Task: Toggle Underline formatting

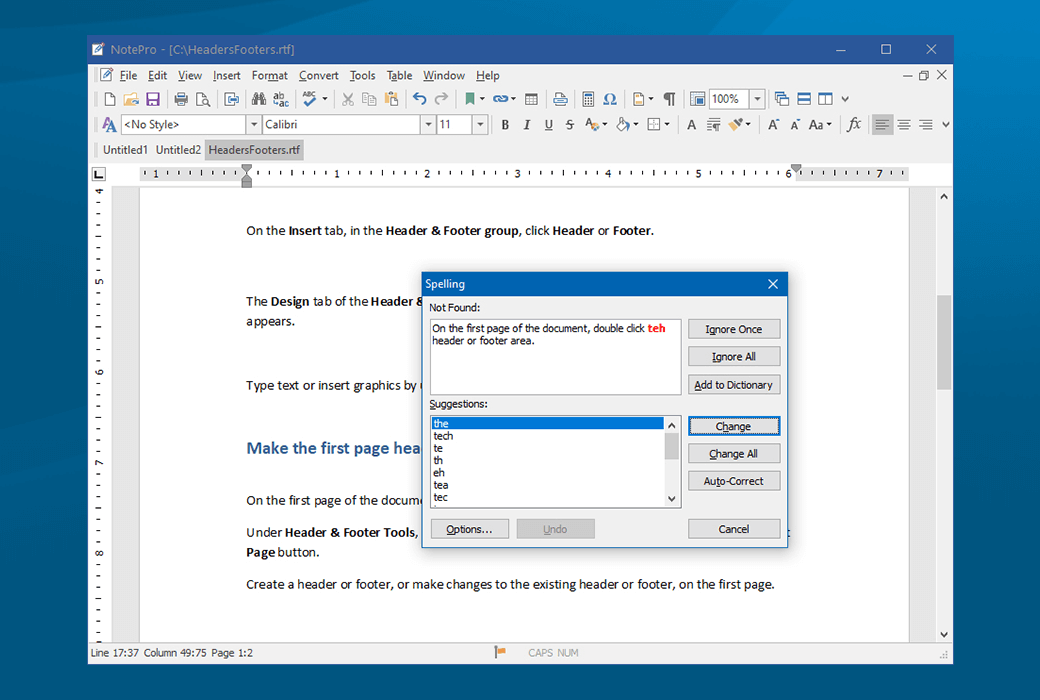Action: click(549, 125)
